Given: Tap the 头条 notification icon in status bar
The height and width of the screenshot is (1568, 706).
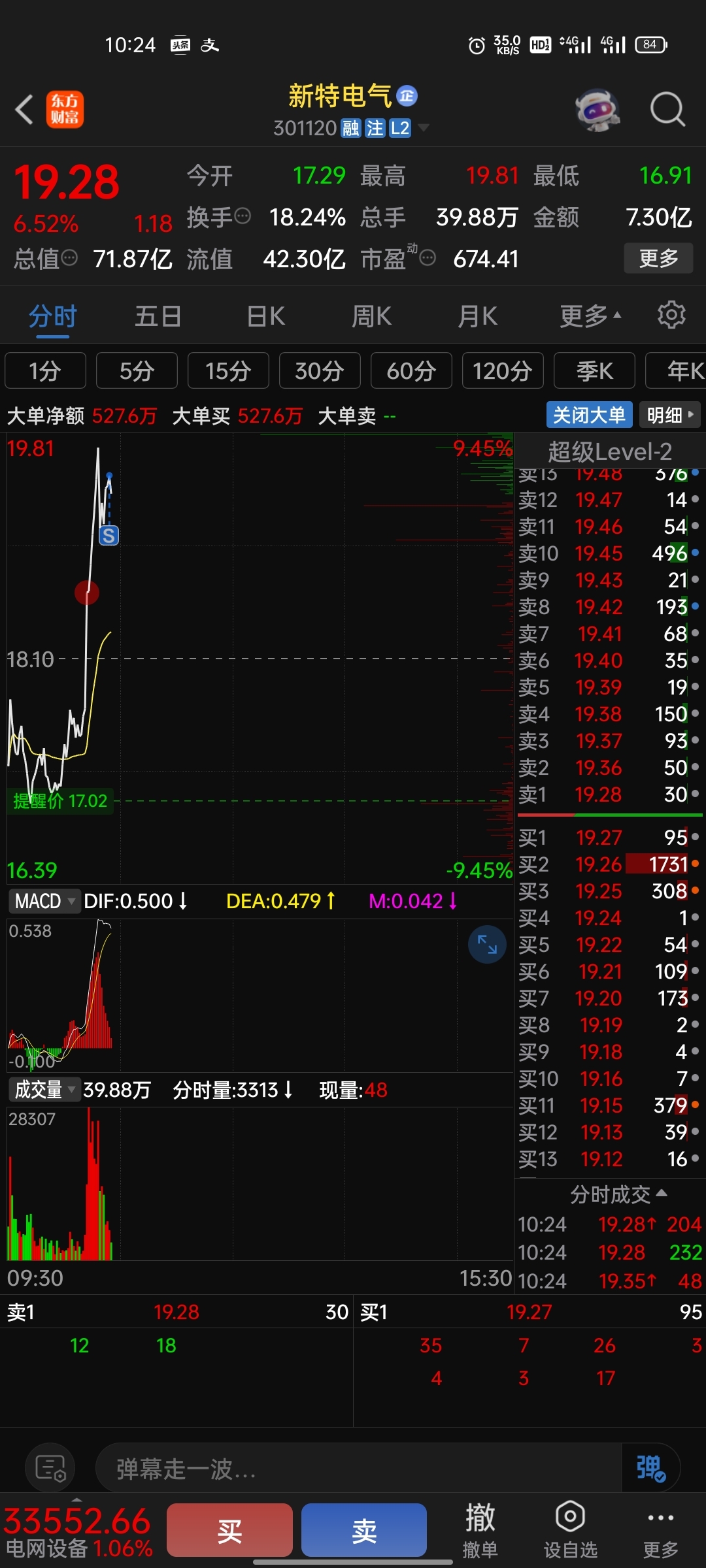Looking at the screenshot, I should (x=180, y=45).
